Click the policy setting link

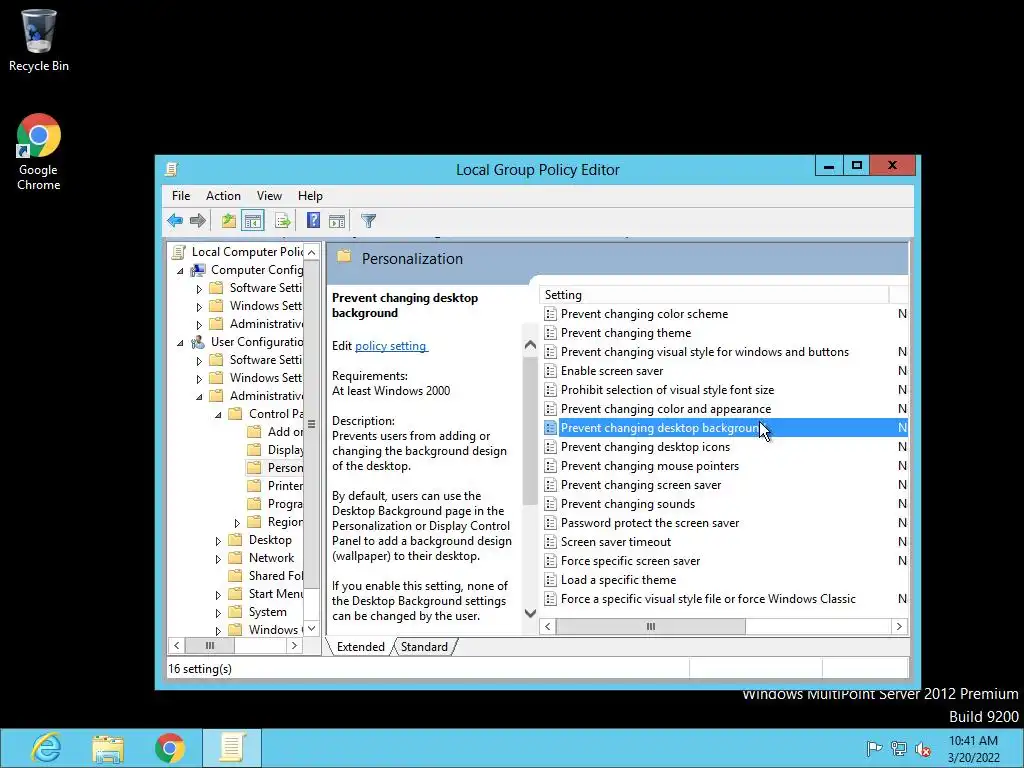click(391, 346)
